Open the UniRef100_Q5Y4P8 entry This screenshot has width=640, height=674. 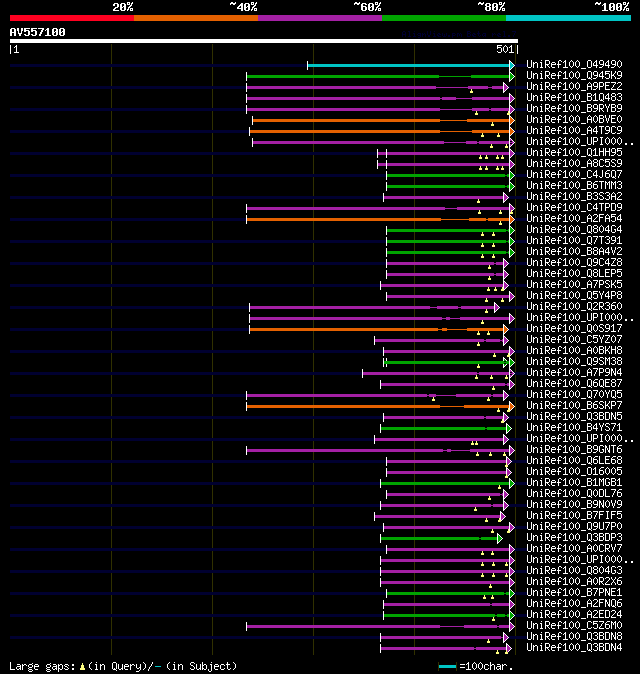pyautogui.click(x=574, y=296)
